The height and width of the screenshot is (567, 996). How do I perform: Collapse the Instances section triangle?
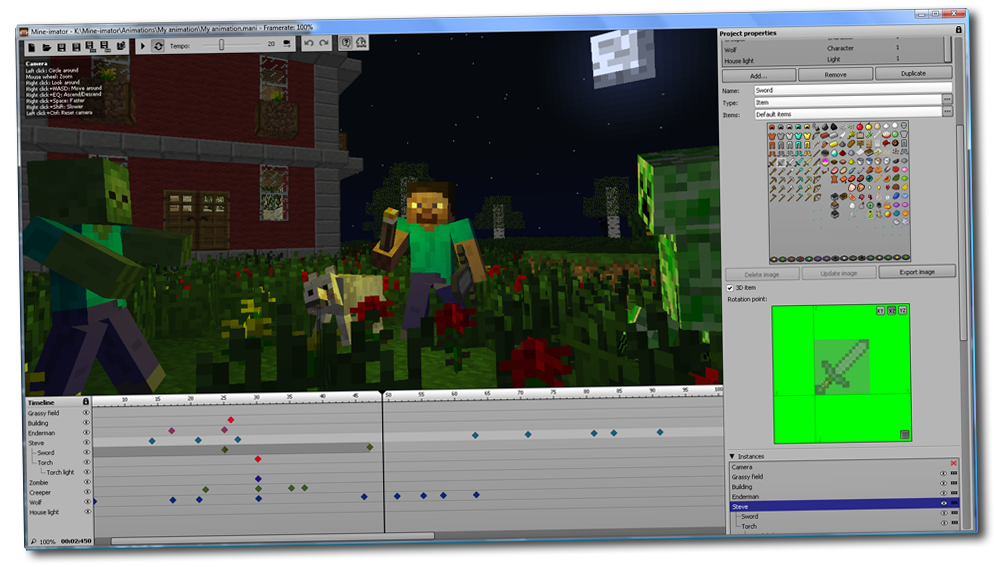(732, 455)
